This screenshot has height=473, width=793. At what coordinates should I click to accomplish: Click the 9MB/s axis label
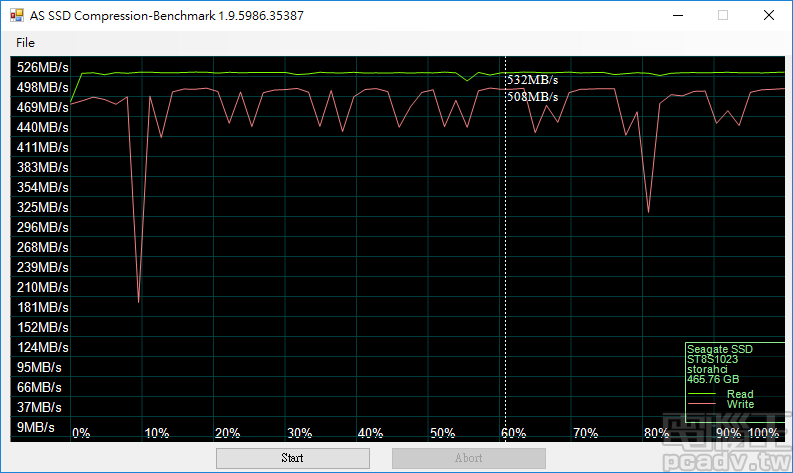[35, 427]
